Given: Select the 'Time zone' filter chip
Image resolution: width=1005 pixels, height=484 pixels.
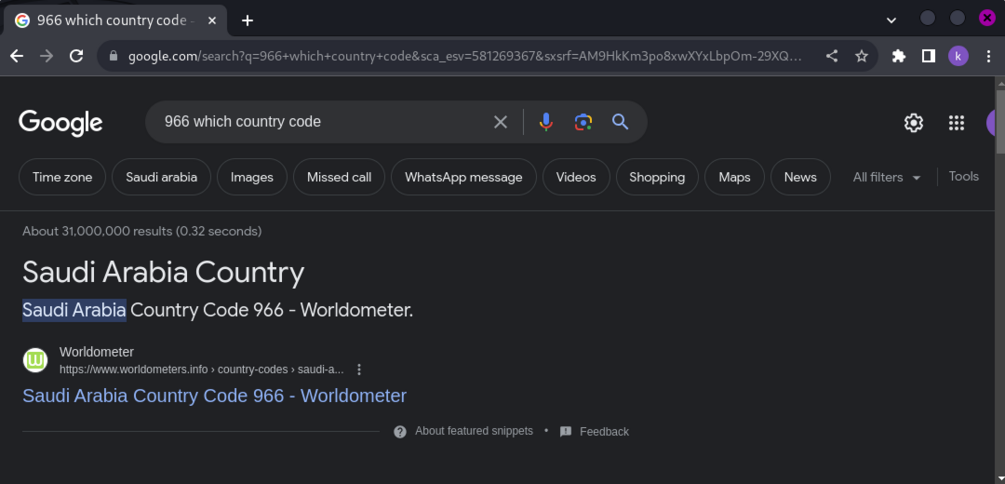Looking at the screenshot, I should 62,177.
